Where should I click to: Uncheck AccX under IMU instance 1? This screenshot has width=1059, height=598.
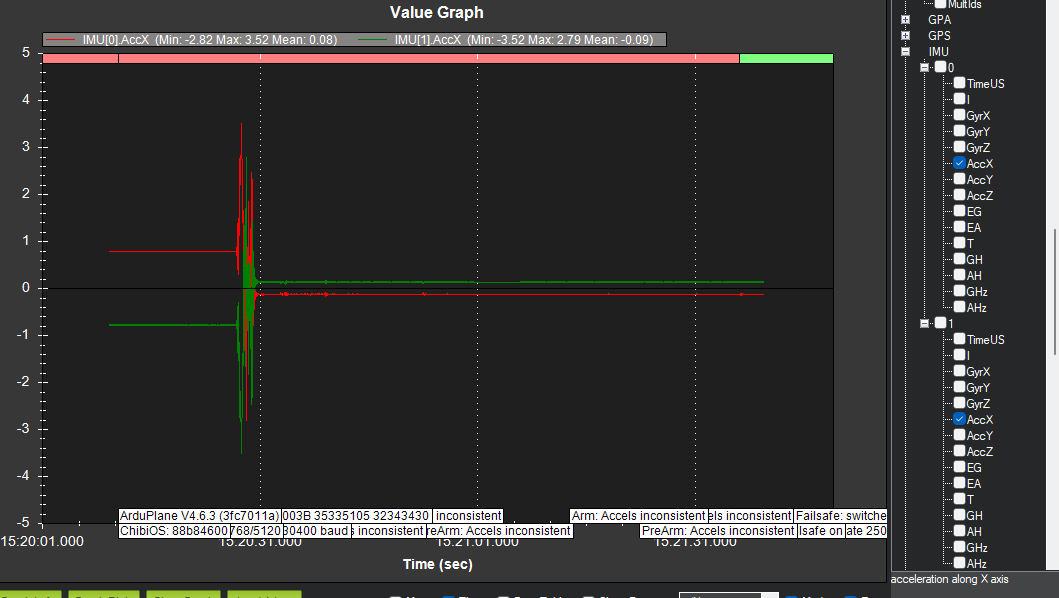coord(959,419)
